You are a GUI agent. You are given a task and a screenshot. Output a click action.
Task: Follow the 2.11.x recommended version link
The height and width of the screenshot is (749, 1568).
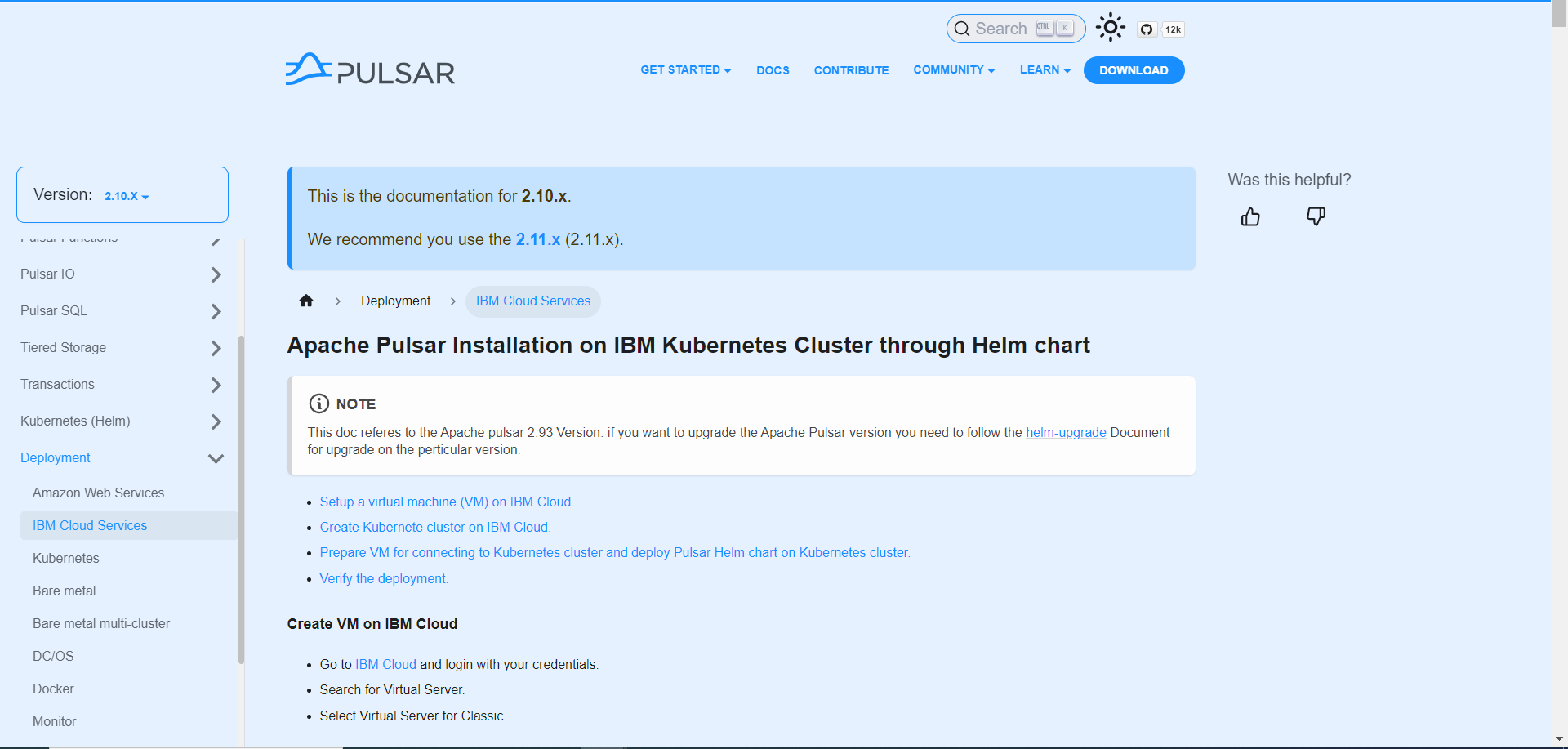point(538,239)
